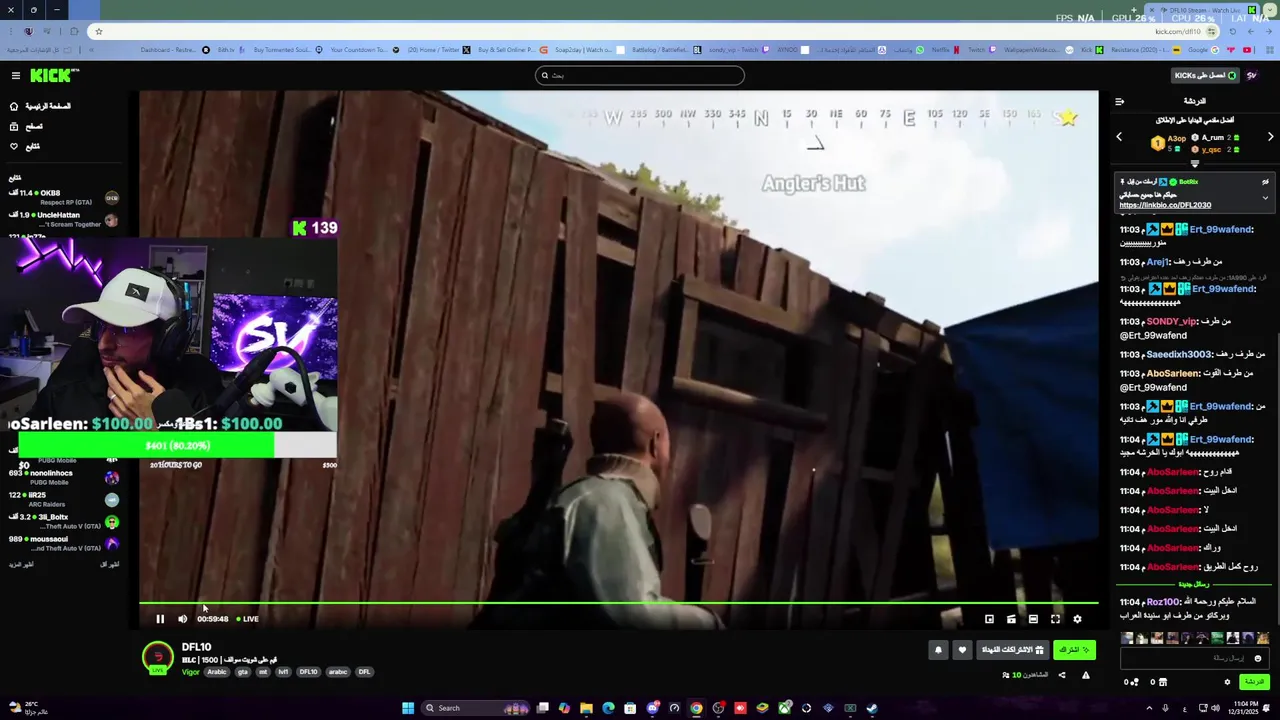Viewport: 1280px width, 720px height.
Task: Click the Windows taskbar Search box
Action: (473, 708)
